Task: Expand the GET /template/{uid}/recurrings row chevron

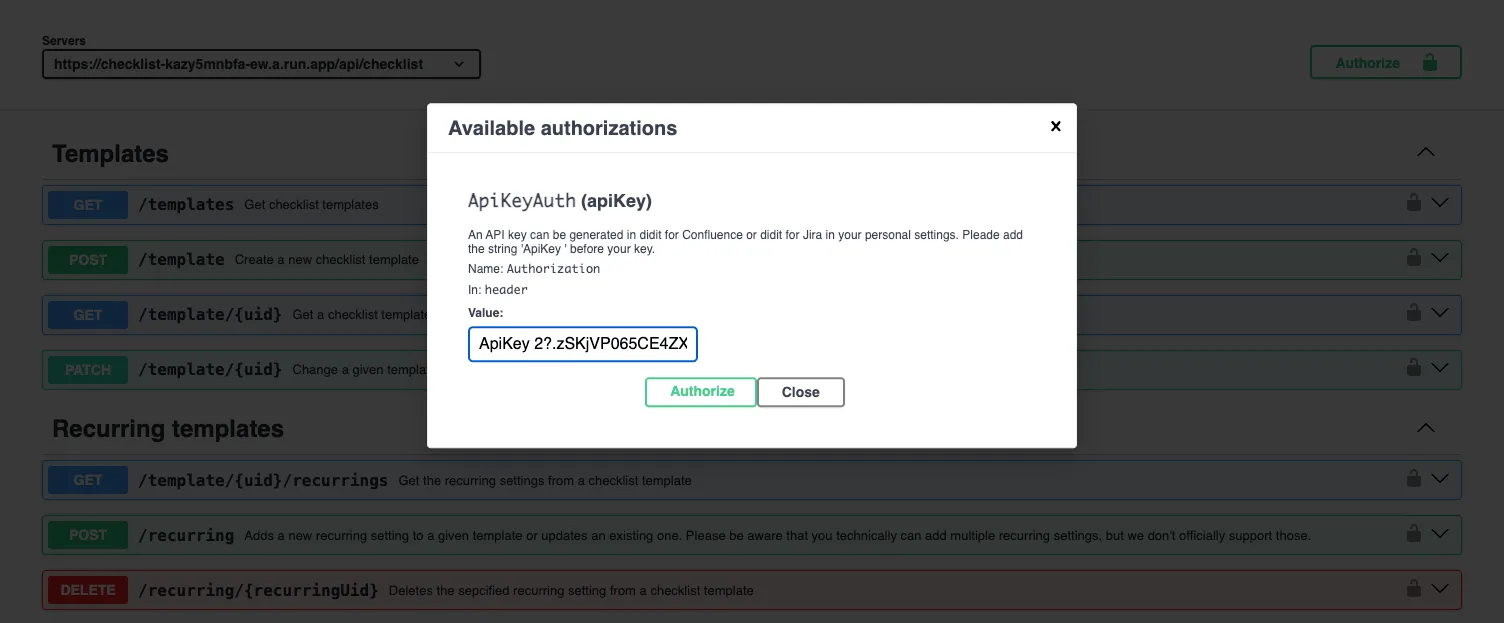Action: click(x=1440, y=479)
